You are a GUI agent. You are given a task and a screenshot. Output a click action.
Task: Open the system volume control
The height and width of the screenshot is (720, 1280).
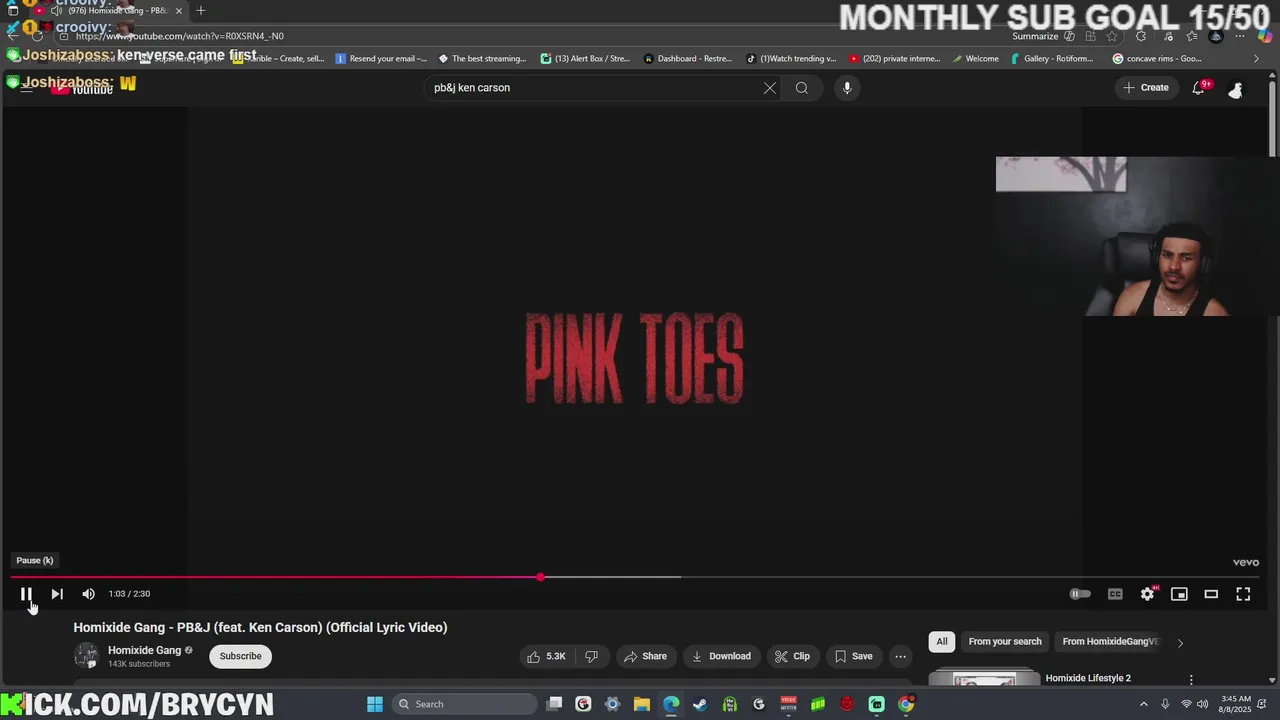tap(1202, 704)
